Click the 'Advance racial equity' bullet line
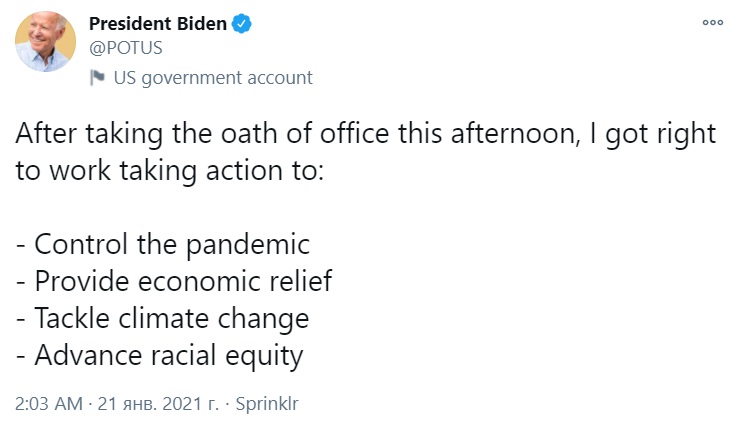This screenshot has width=737, height=425. pos(159,355)
